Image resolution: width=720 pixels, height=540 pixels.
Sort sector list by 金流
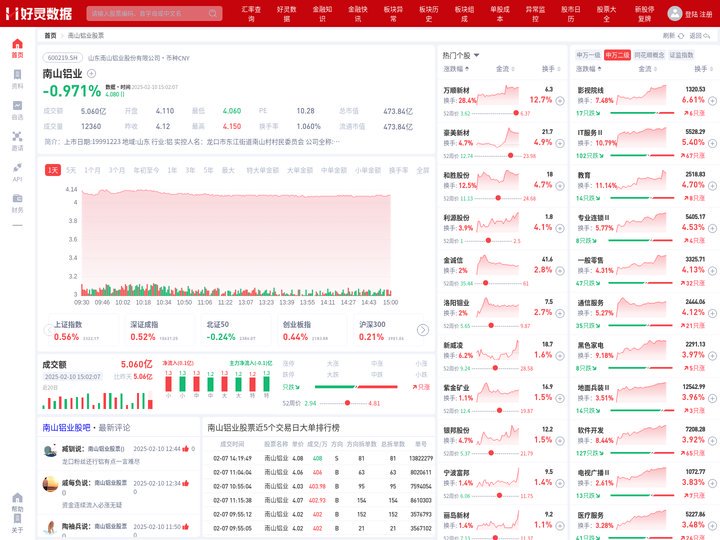(x=647, y=69)
